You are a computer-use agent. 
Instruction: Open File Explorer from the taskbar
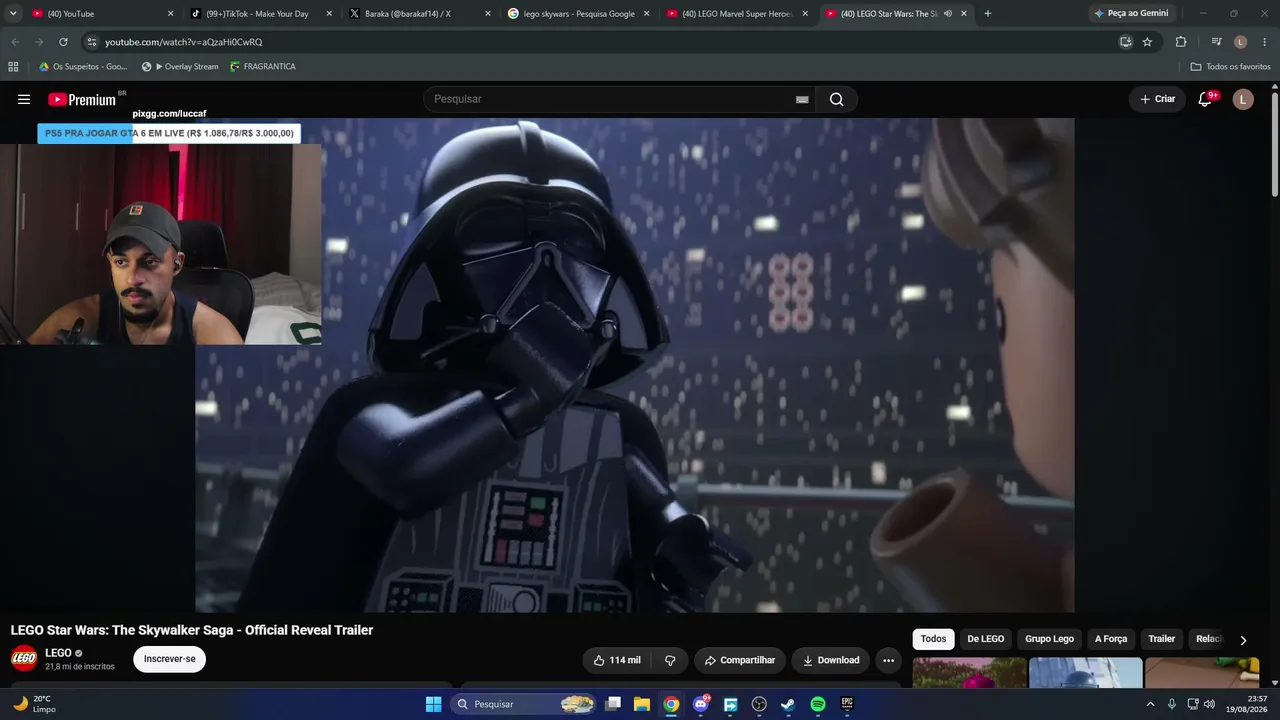(x=642, y=704)
